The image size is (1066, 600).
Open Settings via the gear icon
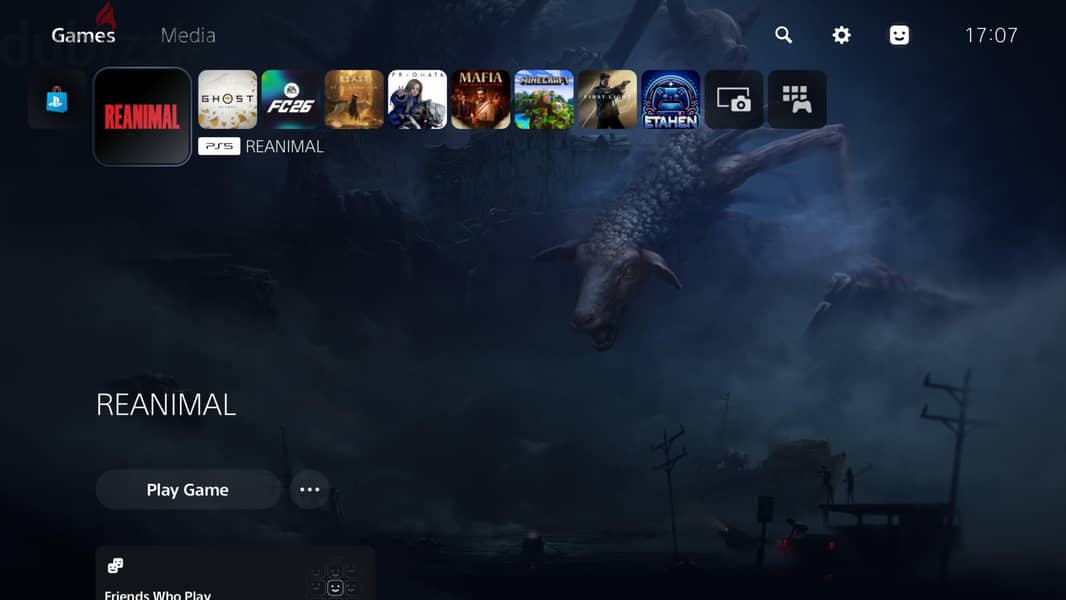pos(841,35)
